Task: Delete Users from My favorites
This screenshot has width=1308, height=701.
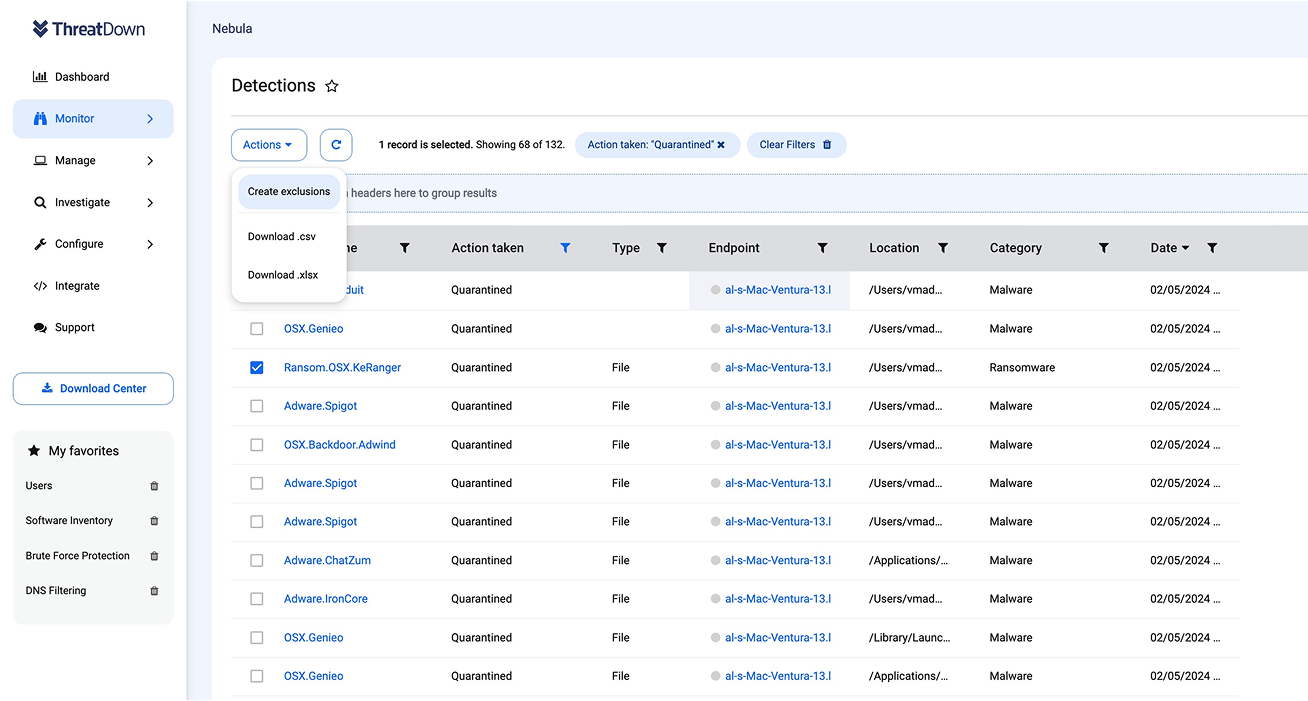Action: point(154,486)
